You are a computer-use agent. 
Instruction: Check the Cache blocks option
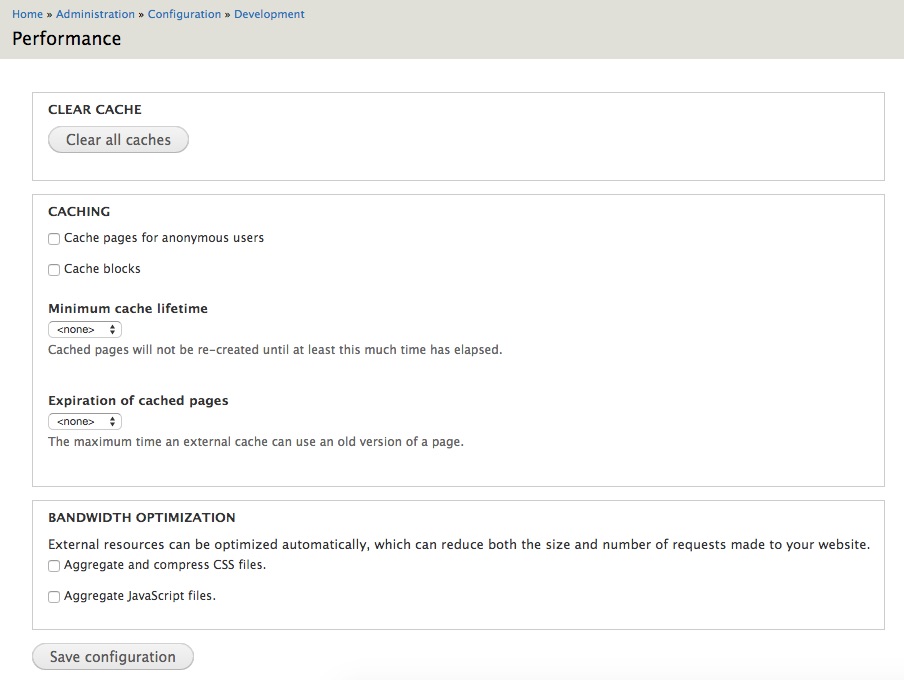54,269
